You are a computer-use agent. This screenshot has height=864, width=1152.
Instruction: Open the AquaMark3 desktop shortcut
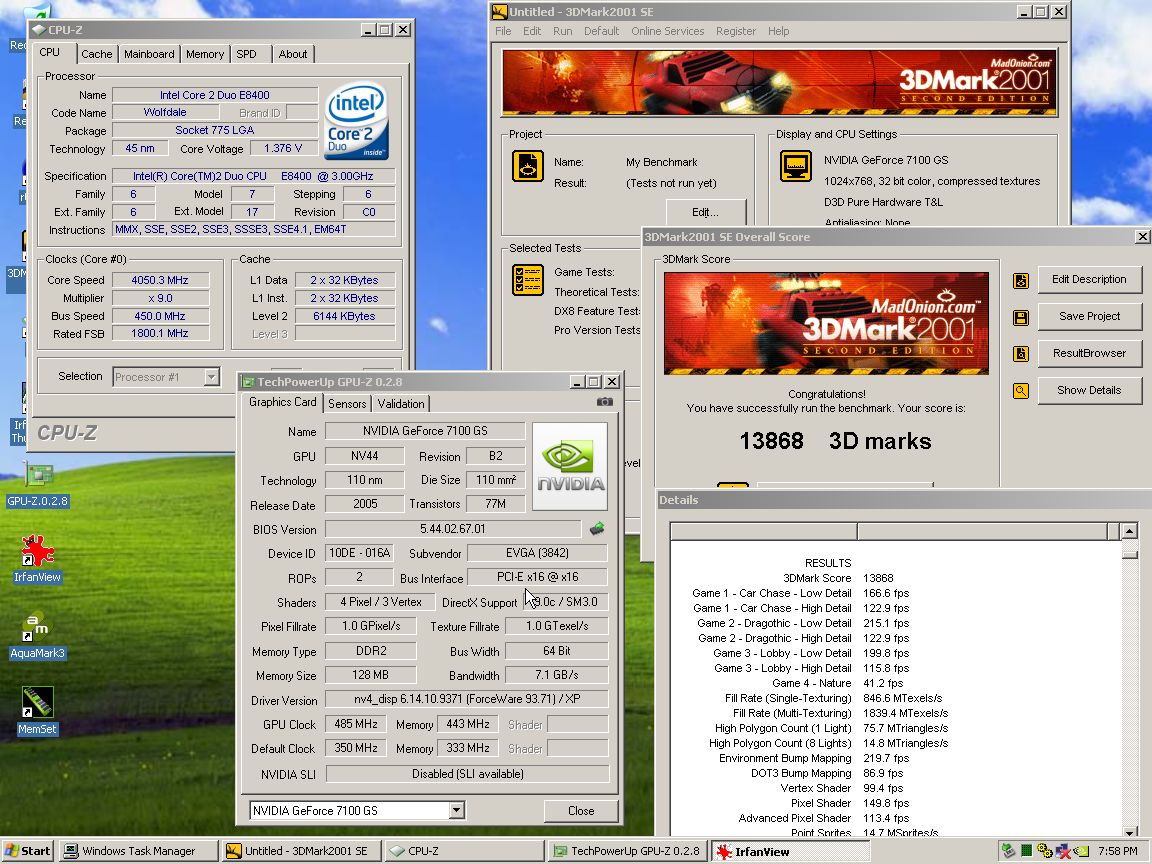[37, 635]
